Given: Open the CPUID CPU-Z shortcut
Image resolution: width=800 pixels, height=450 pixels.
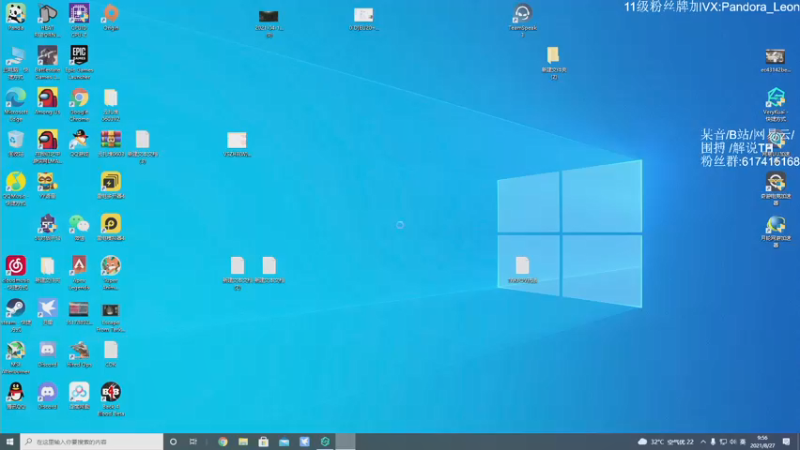Looking at the screenshot, I should point(79,20).
